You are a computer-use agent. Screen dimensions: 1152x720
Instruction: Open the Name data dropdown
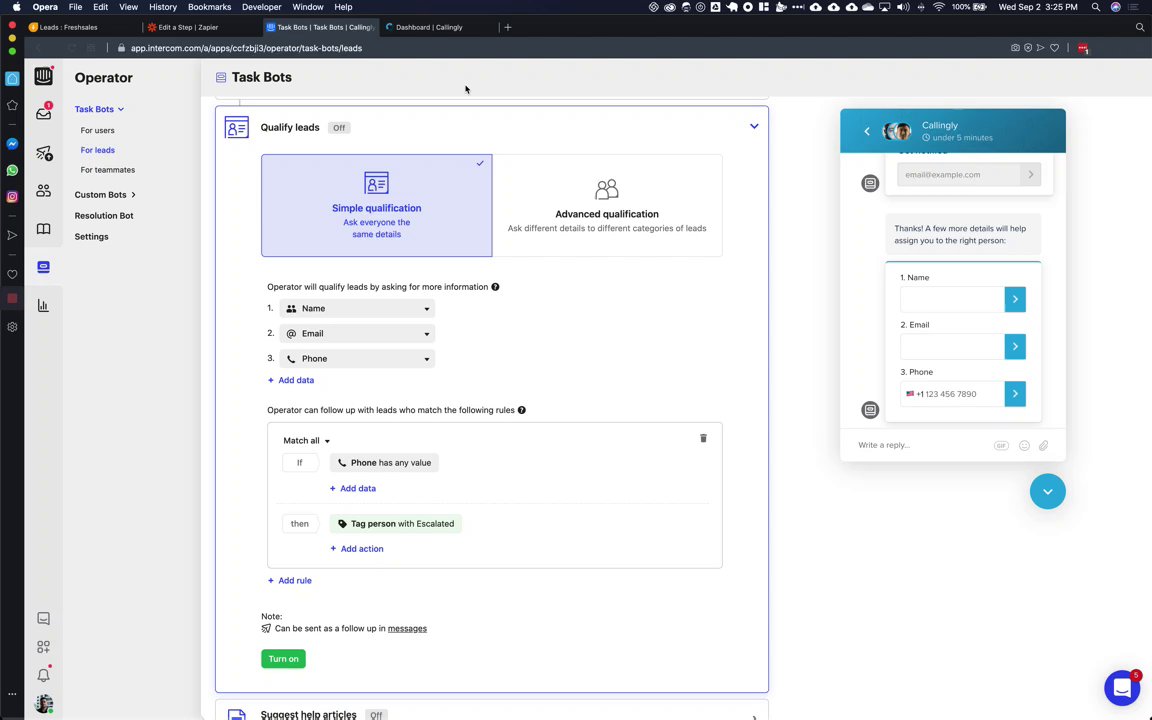pos(357,309)
